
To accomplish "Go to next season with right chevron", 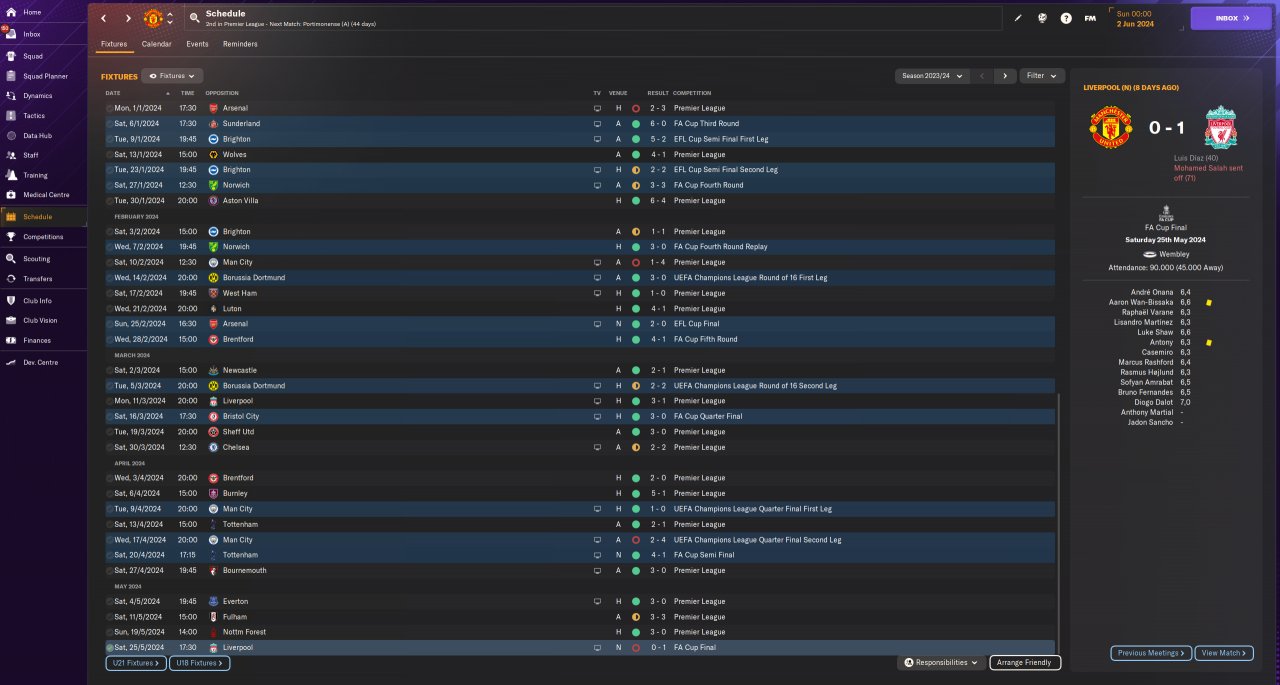I will click(1005, 76).
